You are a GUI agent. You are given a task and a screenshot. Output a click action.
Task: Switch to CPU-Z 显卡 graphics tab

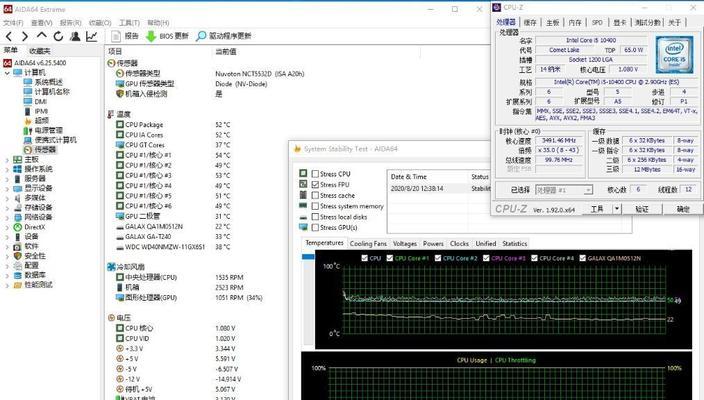click(x=620, y=22)
